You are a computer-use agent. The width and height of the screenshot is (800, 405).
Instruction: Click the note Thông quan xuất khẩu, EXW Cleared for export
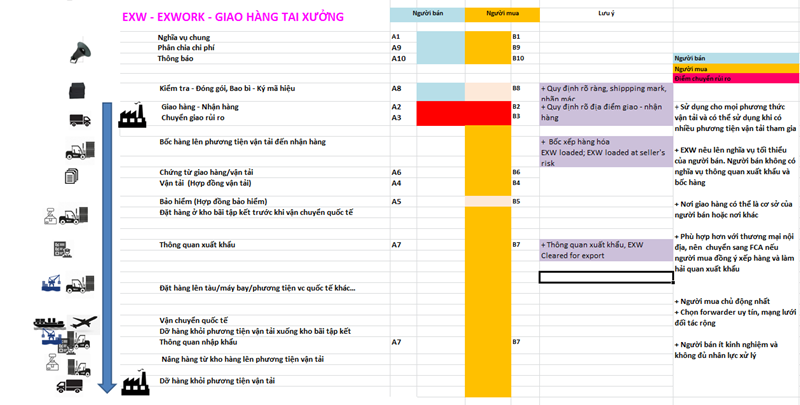(606, 250)
